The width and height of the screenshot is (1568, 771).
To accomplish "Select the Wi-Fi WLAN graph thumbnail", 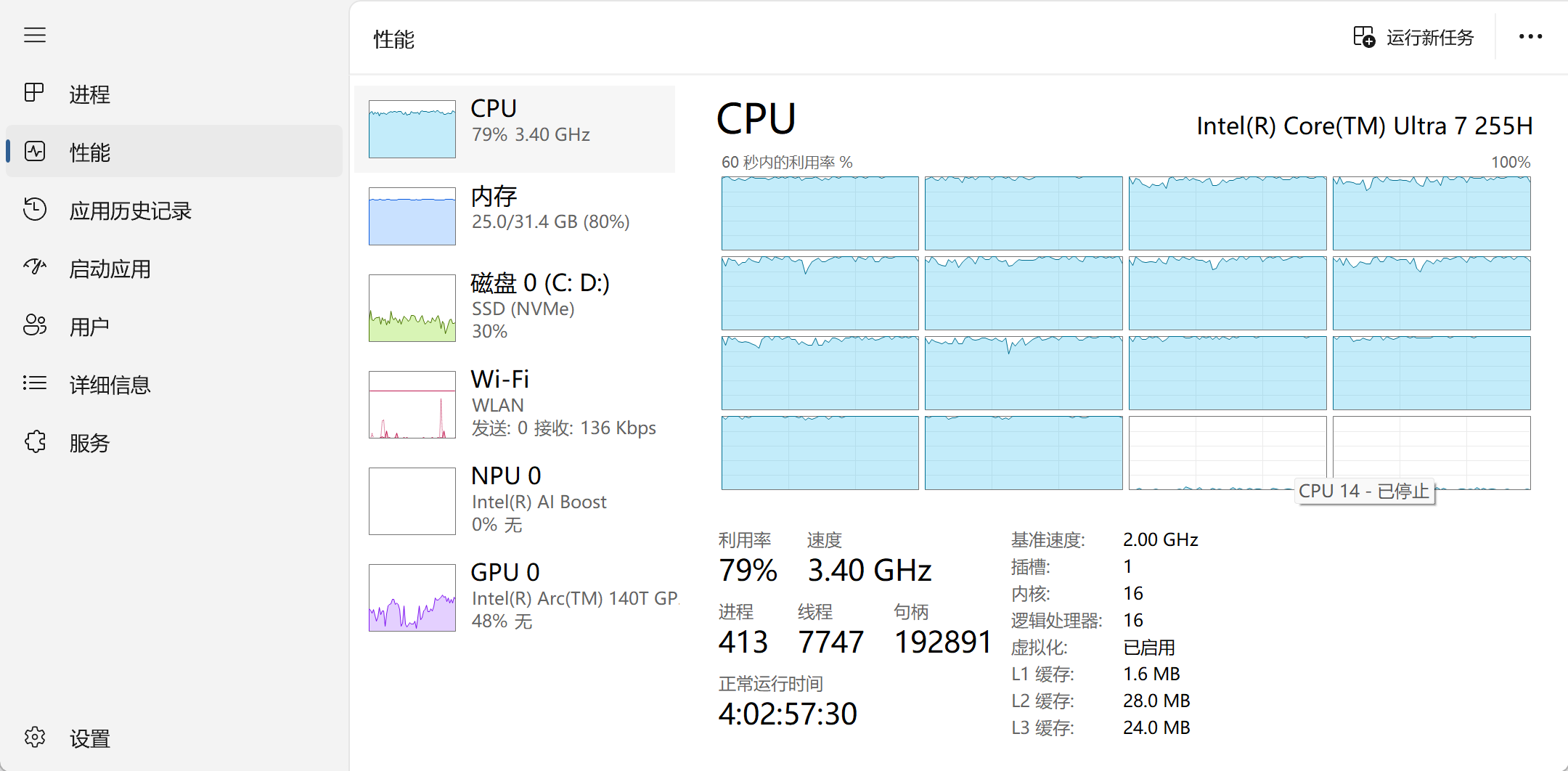I will 412,404.
